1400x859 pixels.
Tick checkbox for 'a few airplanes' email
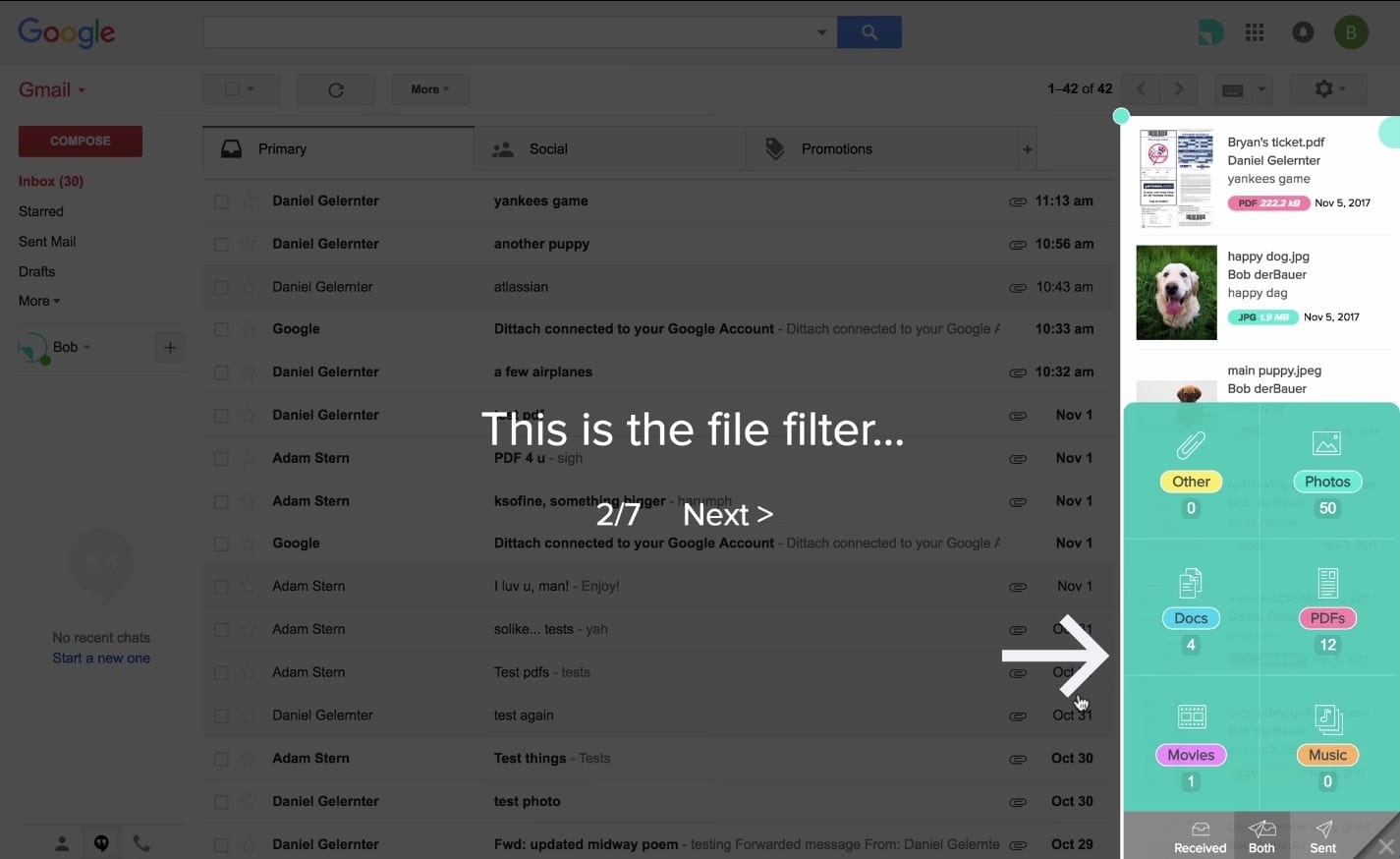221,372
